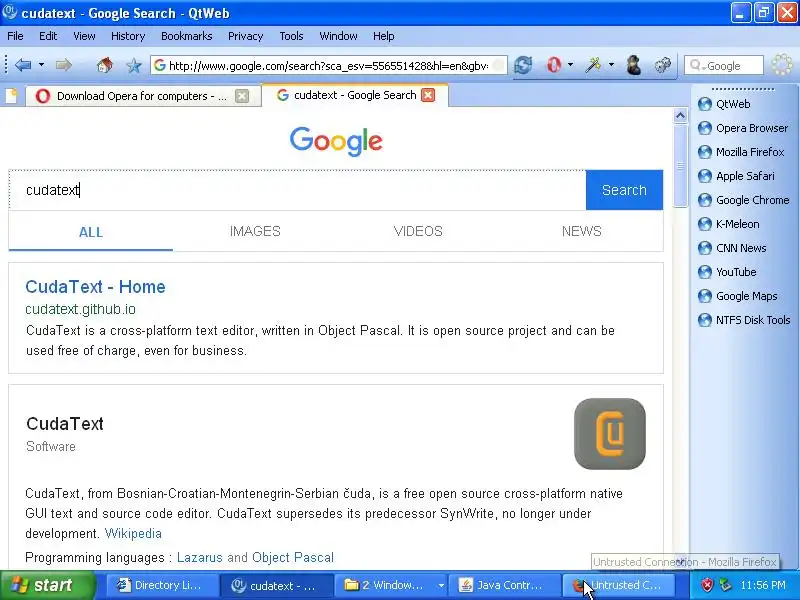Screen dimensions: 800x600
Task: Open the NTFS Disk Tools sidebar bookmark
Action: (744, 320)
